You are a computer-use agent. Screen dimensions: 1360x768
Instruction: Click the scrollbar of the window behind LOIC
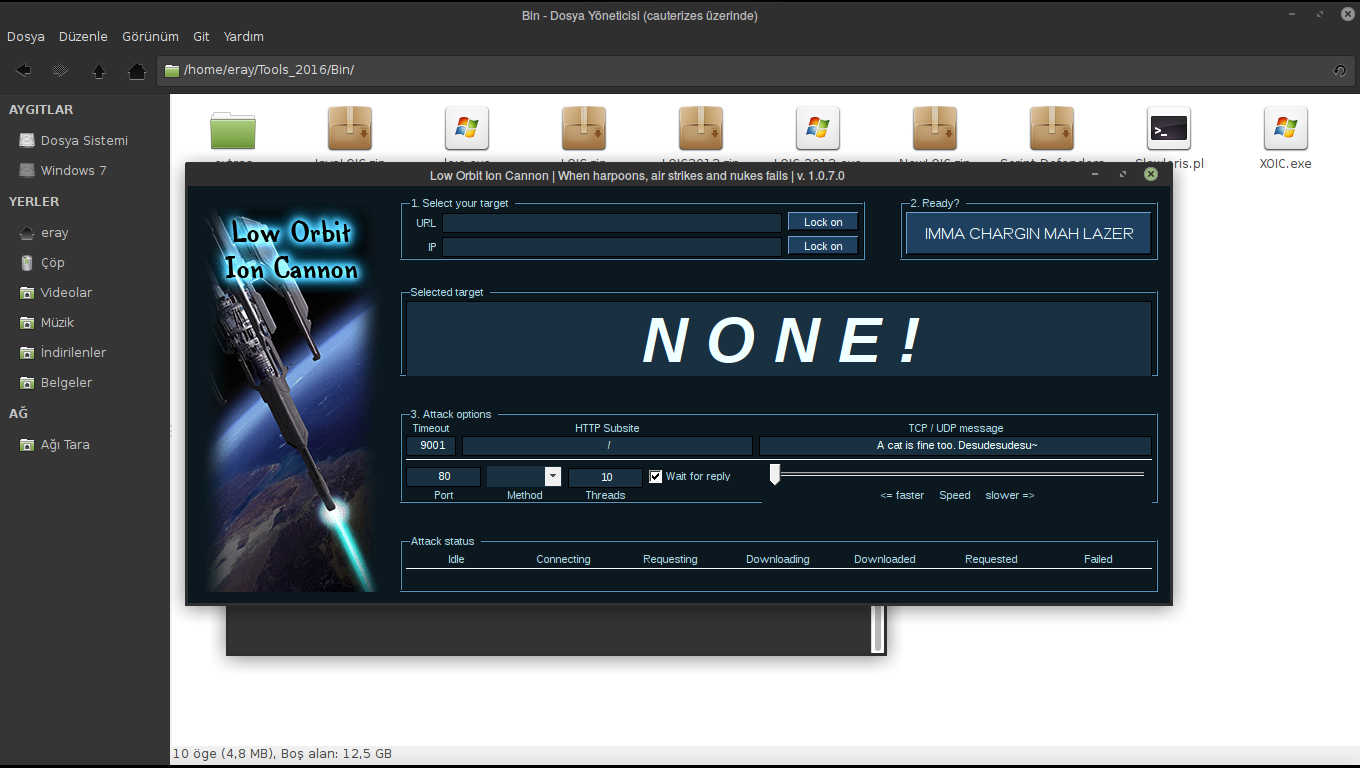(878, 628)
